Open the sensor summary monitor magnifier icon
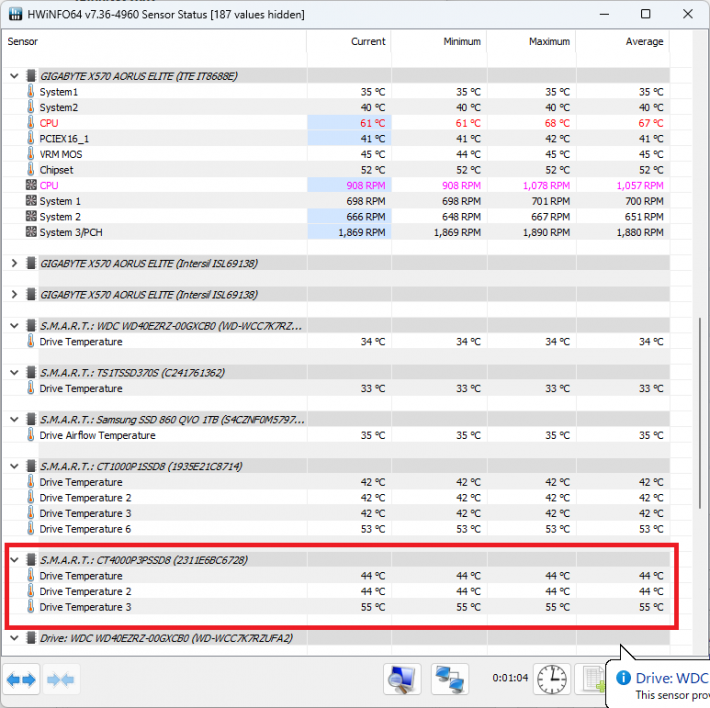710x708 pixels. click(x=402, y=679)
